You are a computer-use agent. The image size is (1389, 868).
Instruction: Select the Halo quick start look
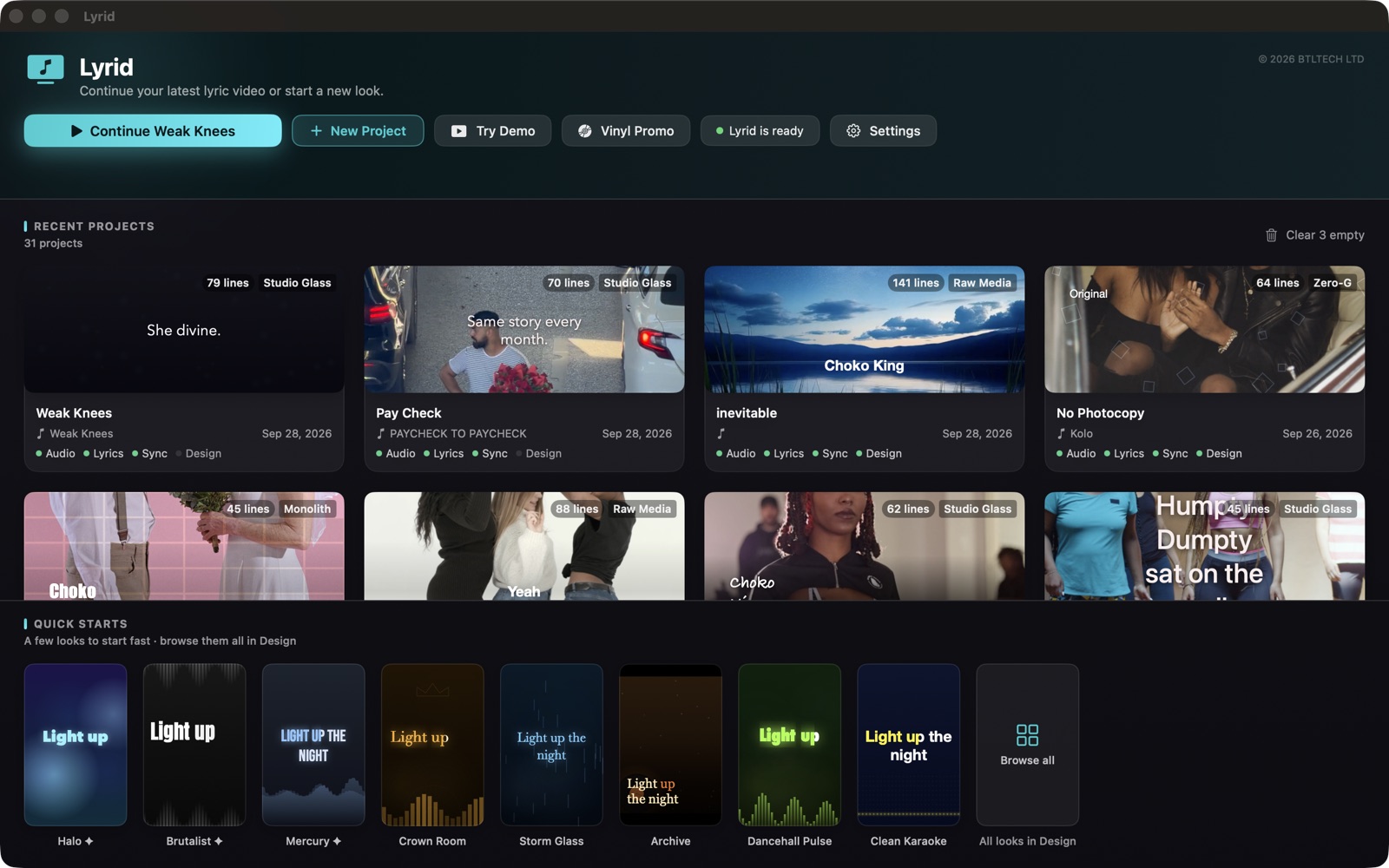[76, 745]
